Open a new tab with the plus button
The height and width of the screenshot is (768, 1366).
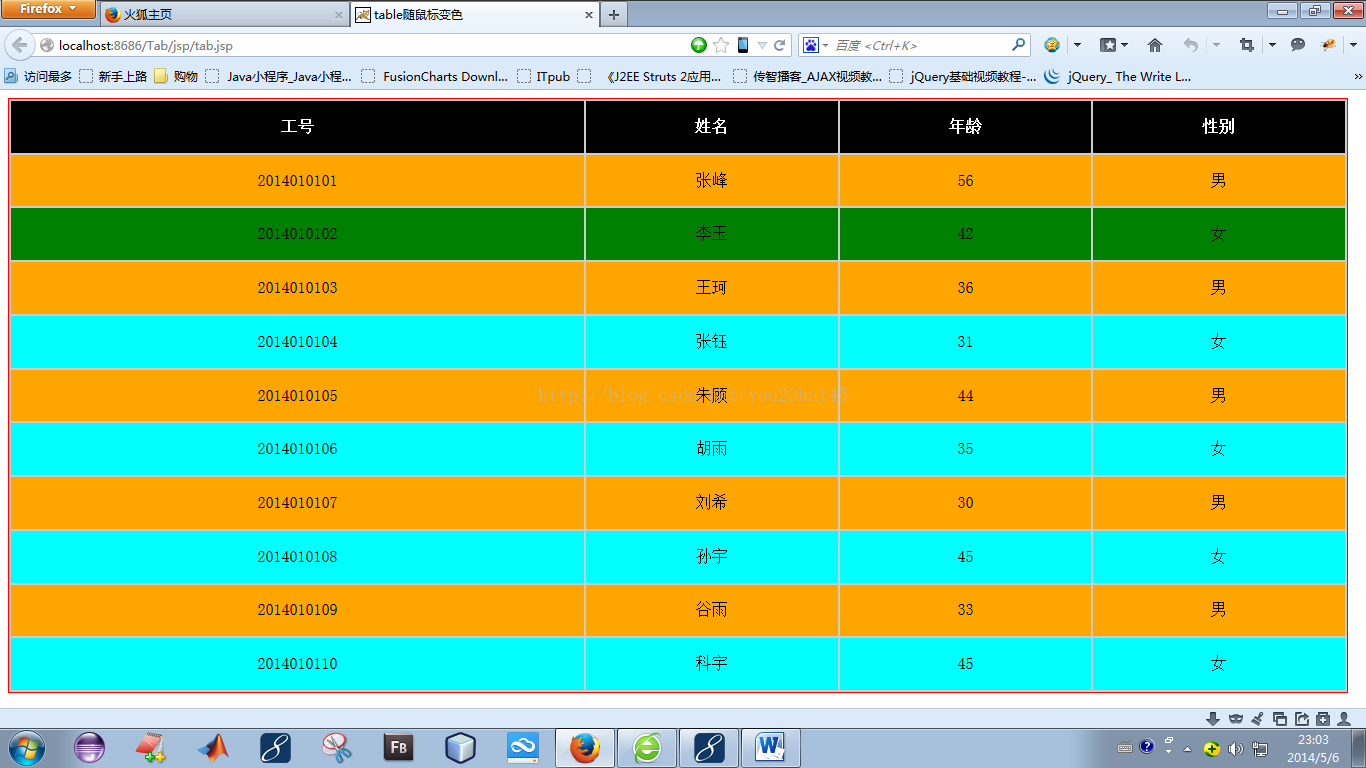coord(614,15)
